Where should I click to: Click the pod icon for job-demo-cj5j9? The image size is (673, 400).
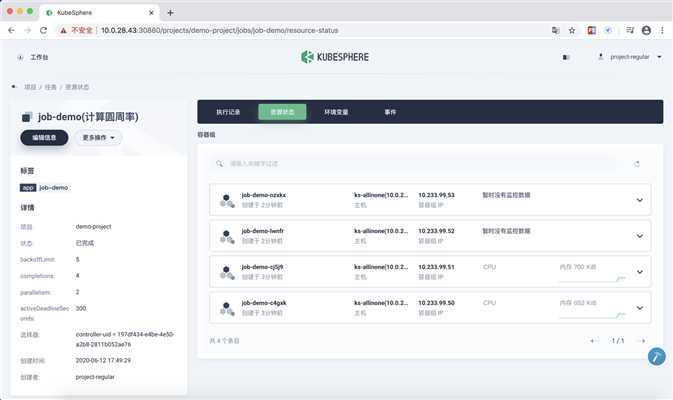(227, 273)
